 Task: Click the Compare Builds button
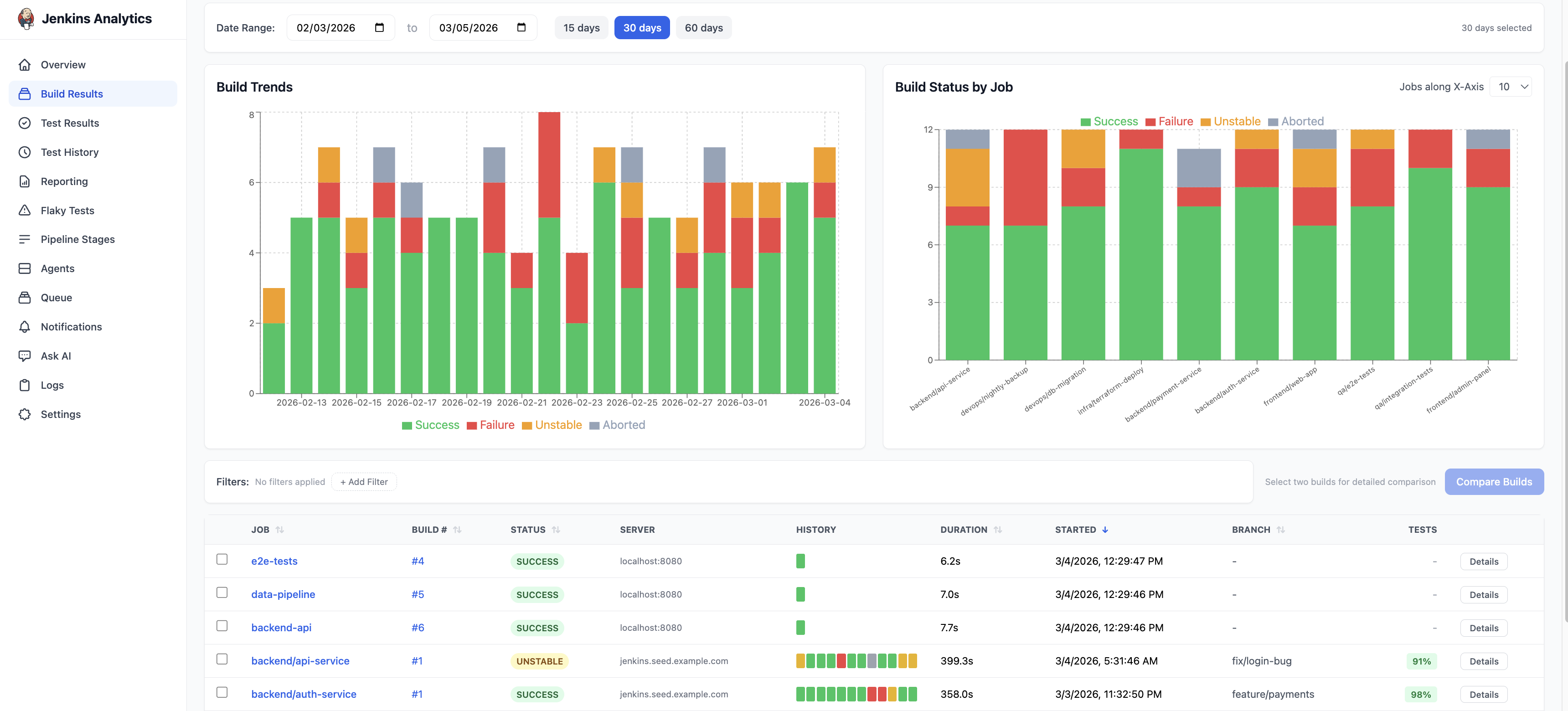click(x=1493, y=481)
